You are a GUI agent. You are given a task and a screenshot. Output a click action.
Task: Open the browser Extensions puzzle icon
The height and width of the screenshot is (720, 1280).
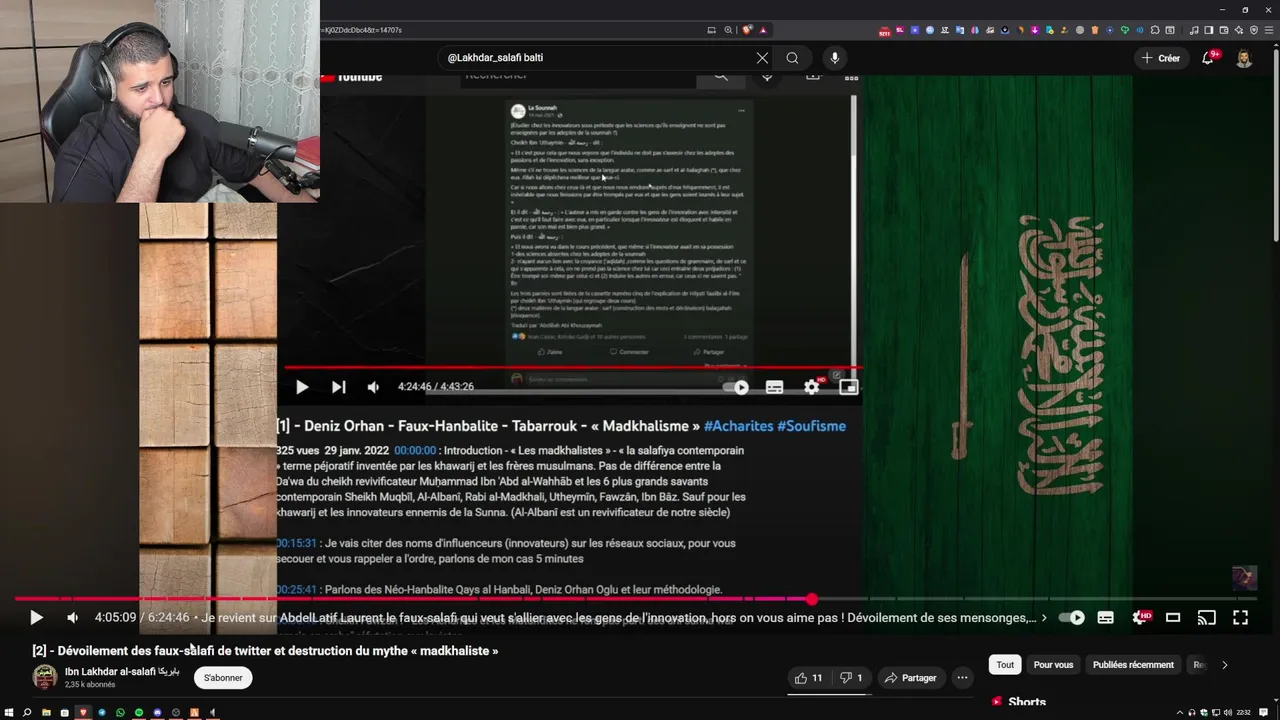click(x=1154, y=30)
